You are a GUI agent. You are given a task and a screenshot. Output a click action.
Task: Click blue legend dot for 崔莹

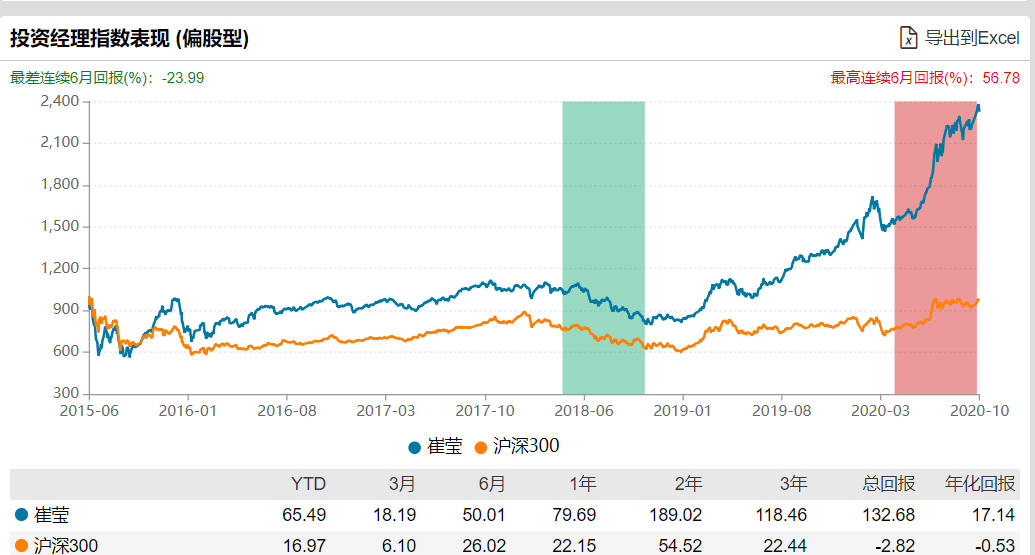pyautogui.click(x=415, y=447)
